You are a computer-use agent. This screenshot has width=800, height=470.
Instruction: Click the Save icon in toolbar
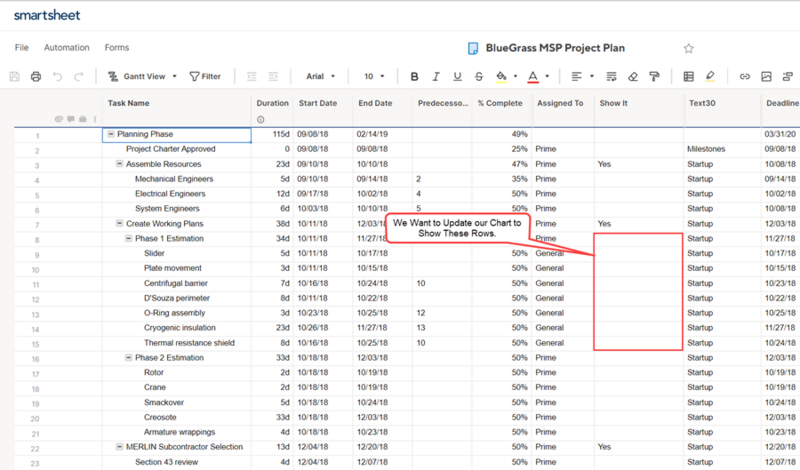tap(14, 77)
